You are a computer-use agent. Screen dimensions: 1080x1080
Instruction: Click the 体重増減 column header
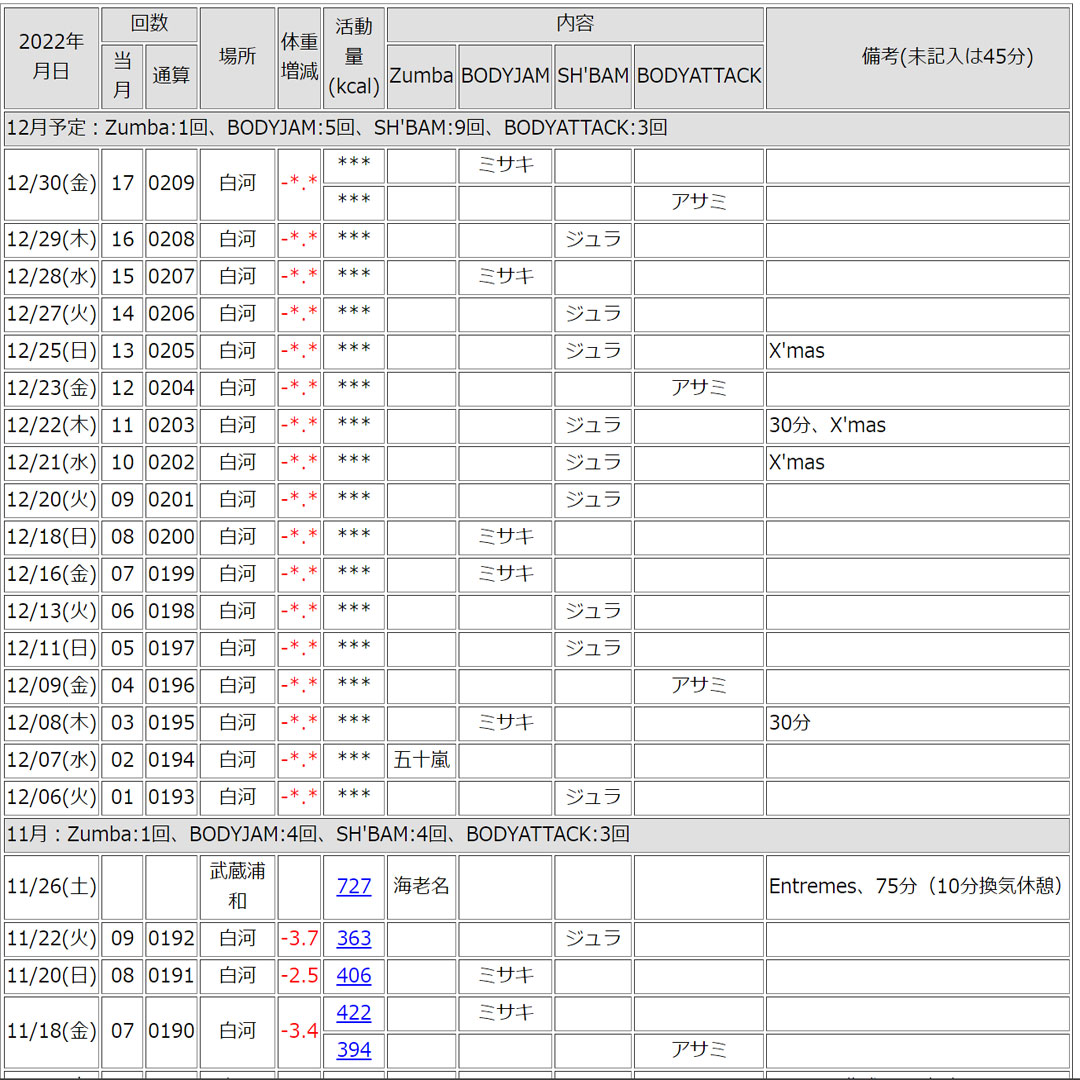[x=299, y=58]
